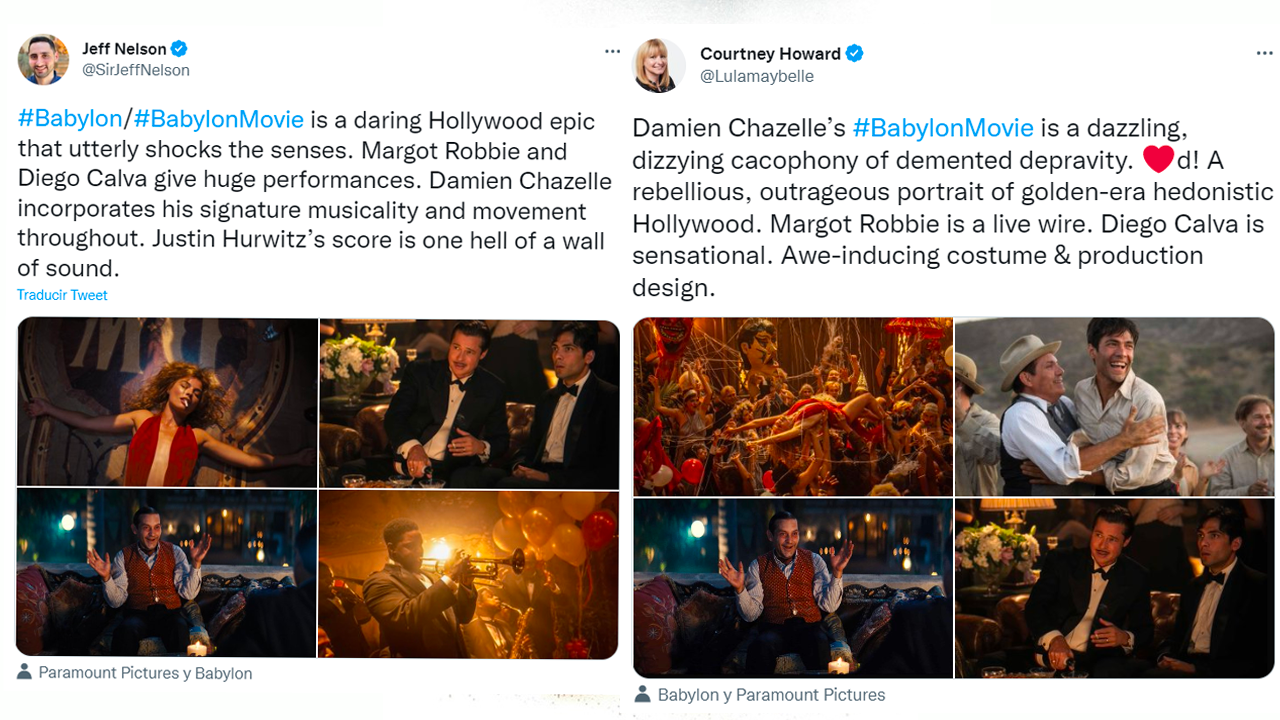Click the verified badge next to Courtney Howard
1280x720 pixels.
pyautogui.click(x=855, y=53)
